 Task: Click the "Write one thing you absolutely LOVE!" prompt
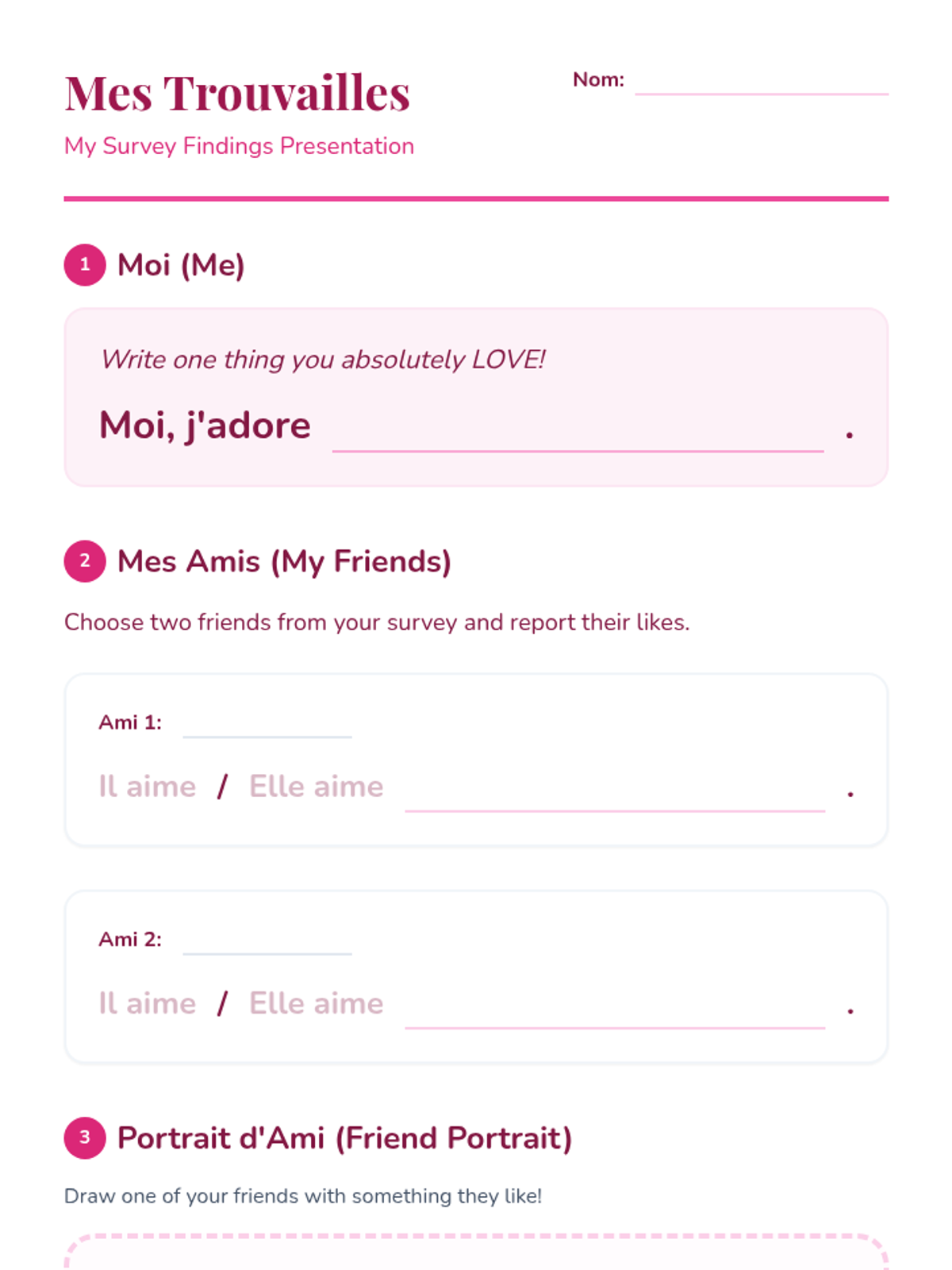[x=323, y=360]
